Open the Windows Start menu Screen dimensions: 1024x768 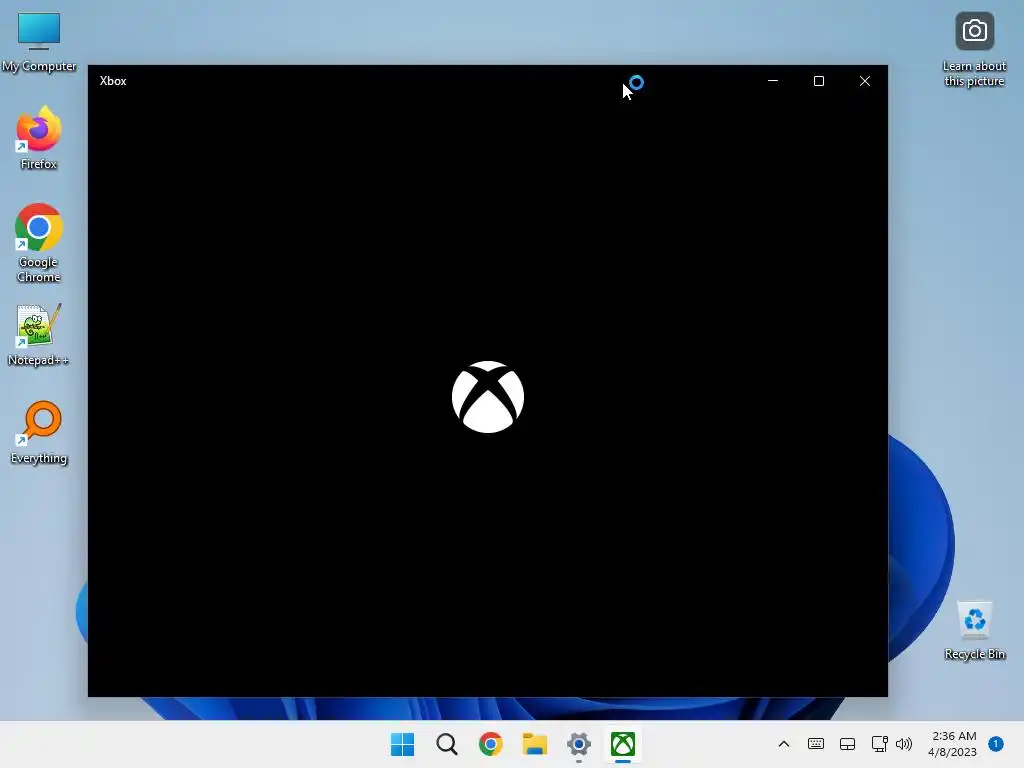[402, 744]
